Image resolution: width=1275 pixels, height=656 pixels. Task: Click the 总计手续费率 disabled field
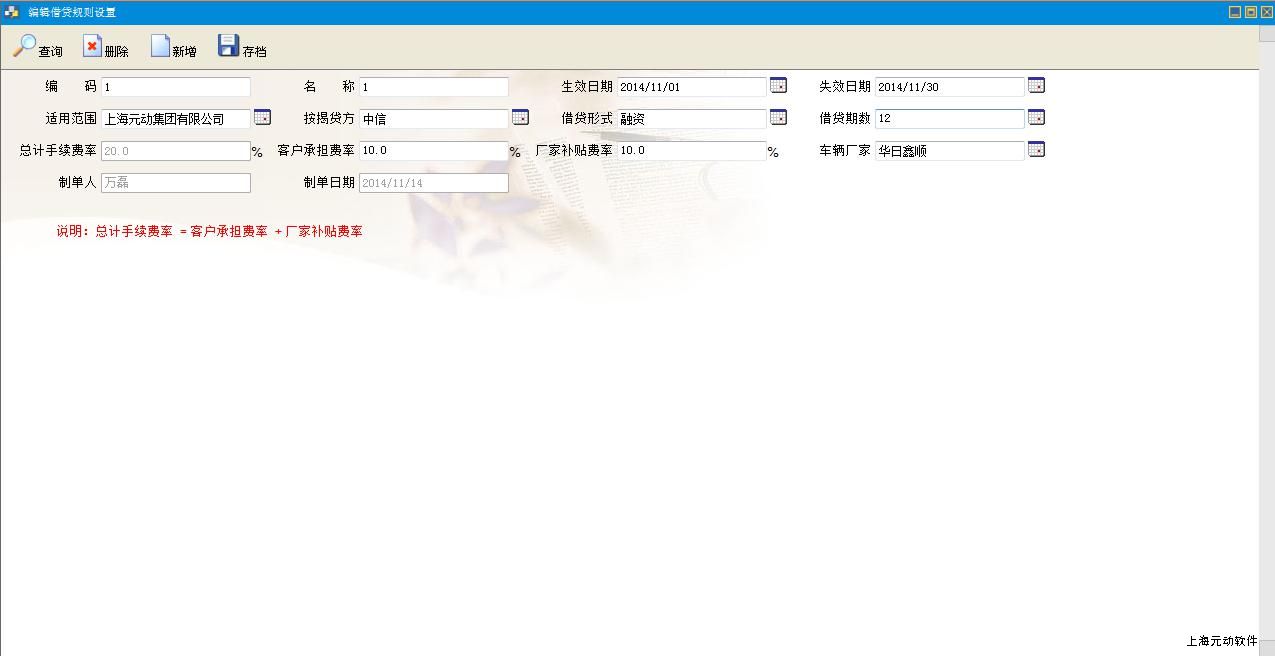[176, 151]
